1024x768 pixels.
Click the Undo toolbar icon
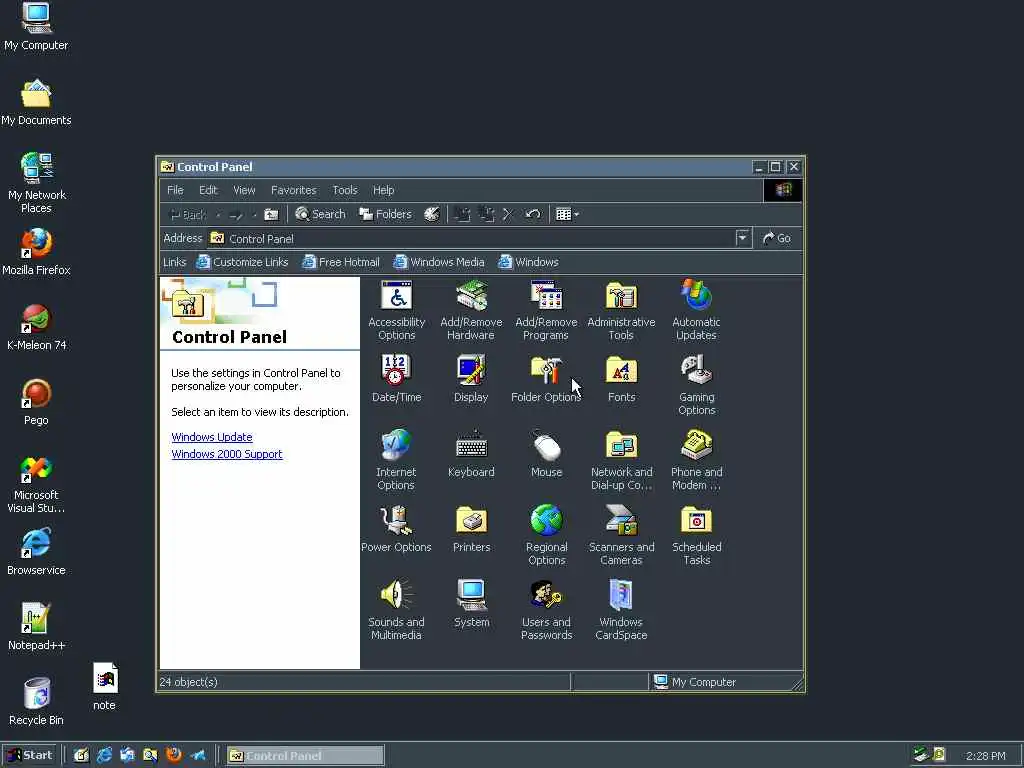533,214
